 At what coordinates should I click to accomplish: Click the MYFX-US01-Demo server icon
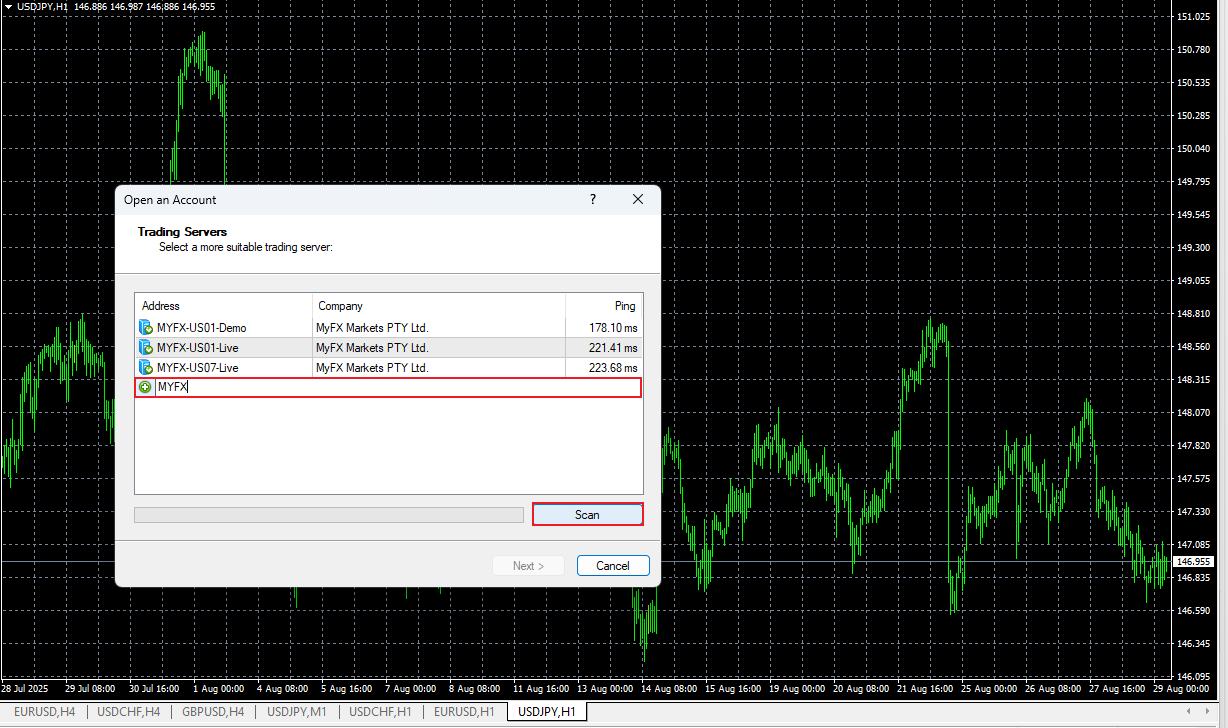[x=144, y=327]
